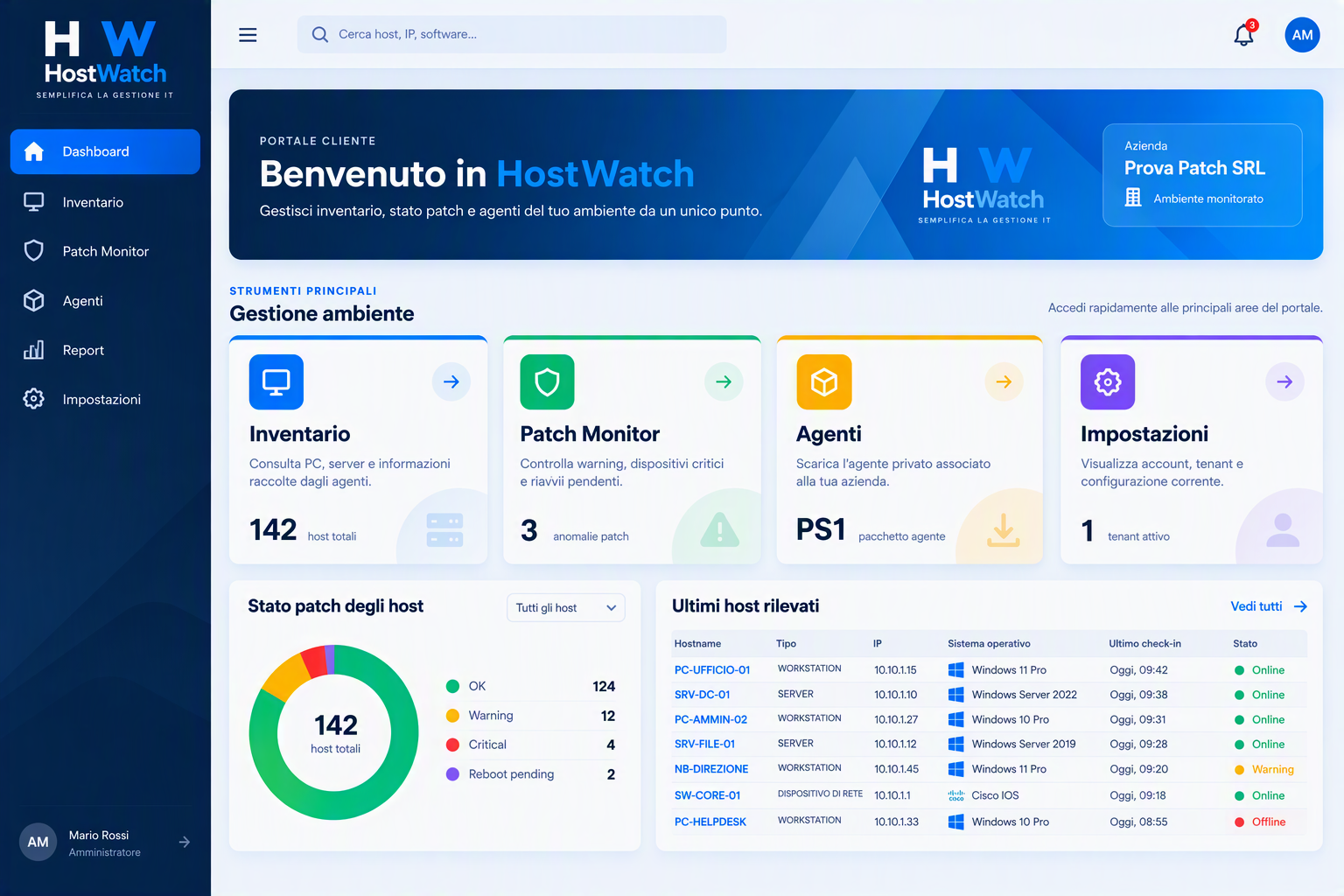The width and height of the screenshot is (1344, 896).
Task: Click the Sistema operativo column header
Action: [x=989, y=643]
